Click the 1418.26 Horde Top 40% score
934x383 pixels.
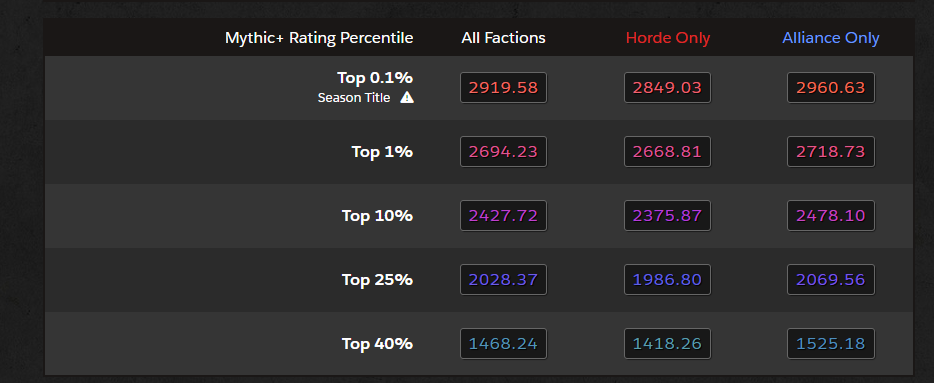pyautogui.click(x=668, y=344)
